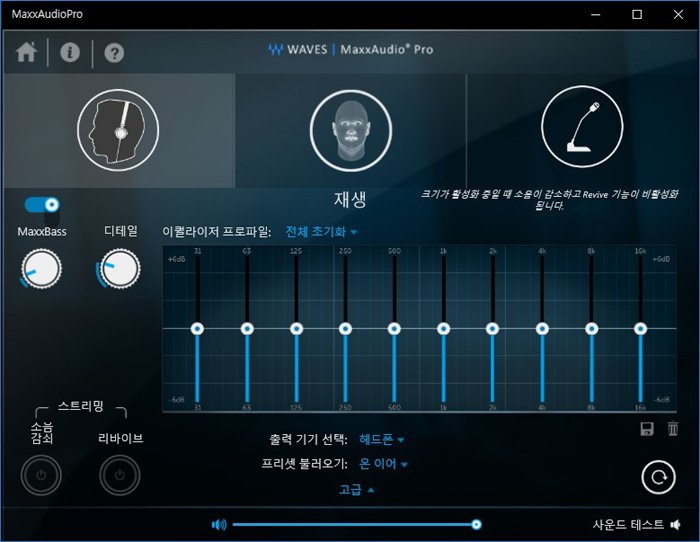Image resolution: width=700 pixels, height=542 pixels.
Task: Click the 디테일 dial knob
Action: 120,269
